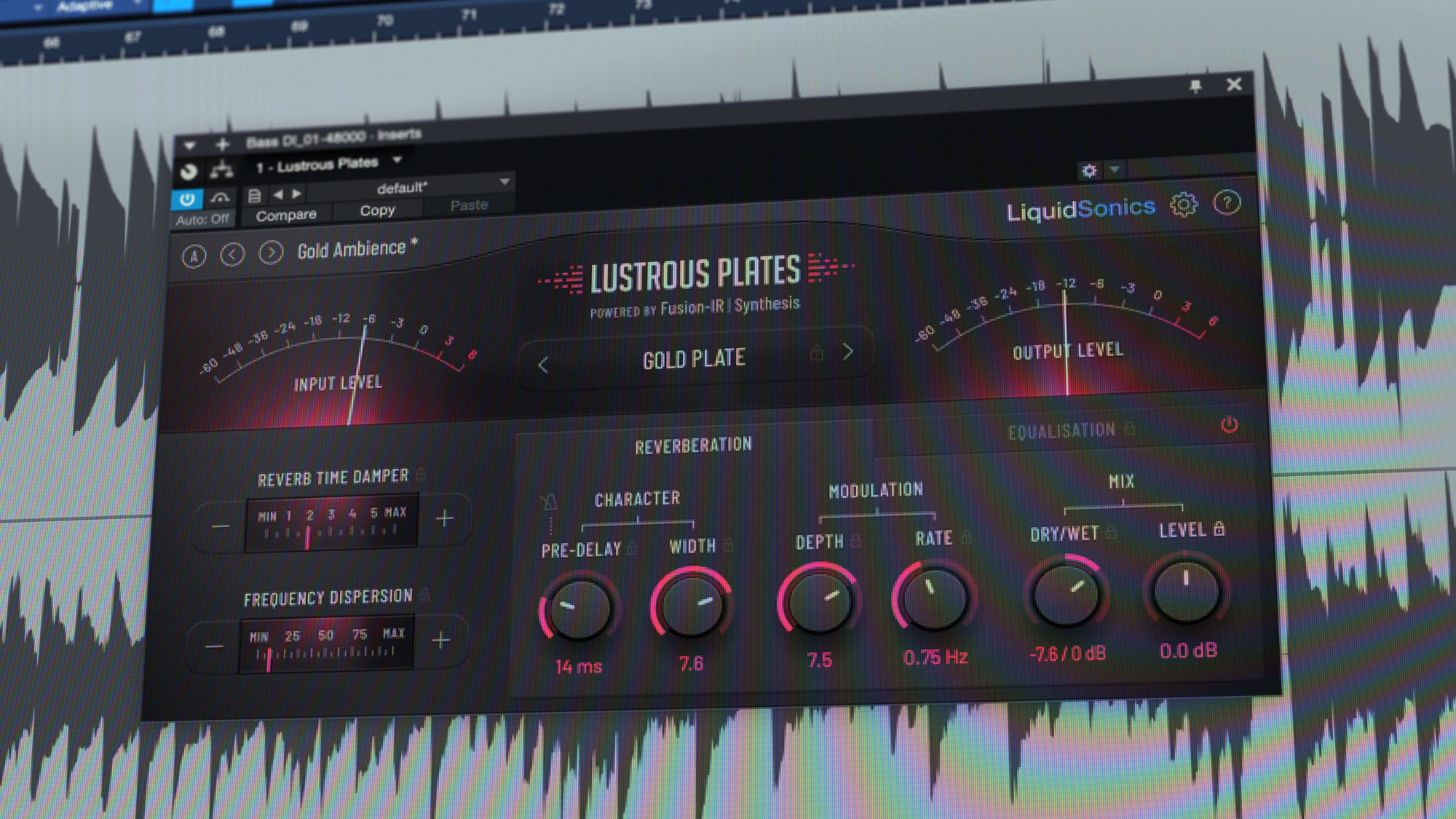Image resolution: width=1456 pixels, height=819 pixels.
Task: Click the routing icon in header
Action: (x=221, y=170)
